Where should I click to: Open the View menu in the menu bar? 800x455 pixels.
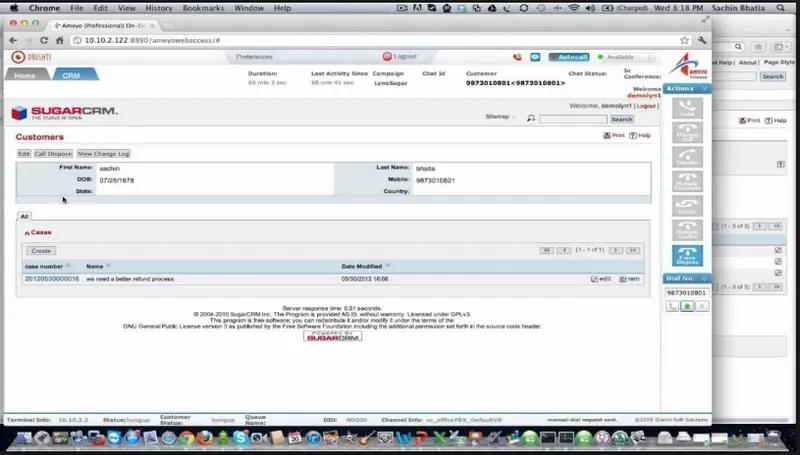click(127, 8)
